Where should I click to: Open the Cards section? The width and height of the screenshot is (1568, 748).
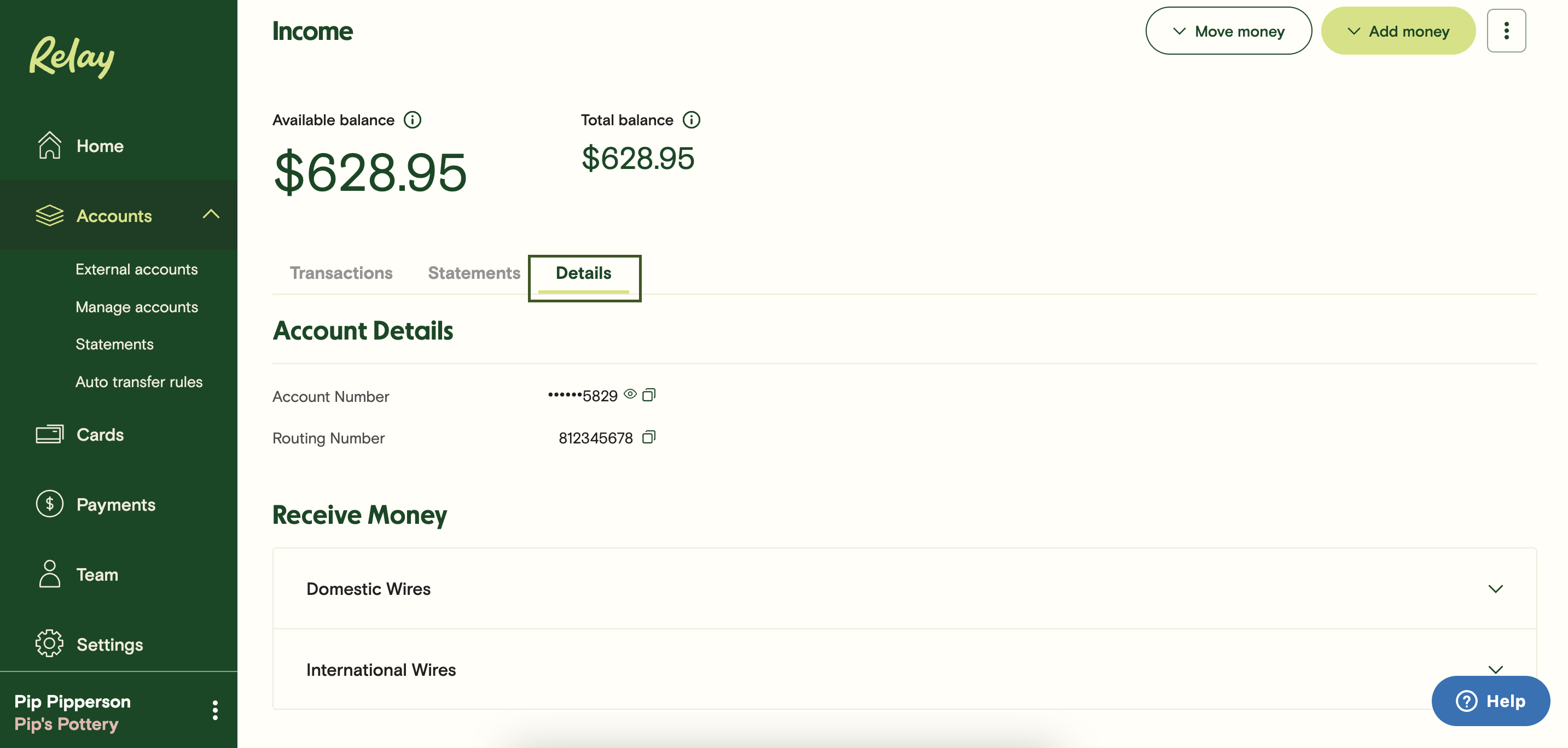(100, 434)
